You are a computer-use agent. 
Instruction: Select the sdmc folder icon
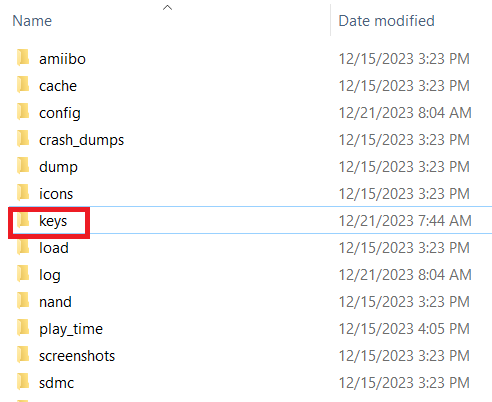[23, 381]
